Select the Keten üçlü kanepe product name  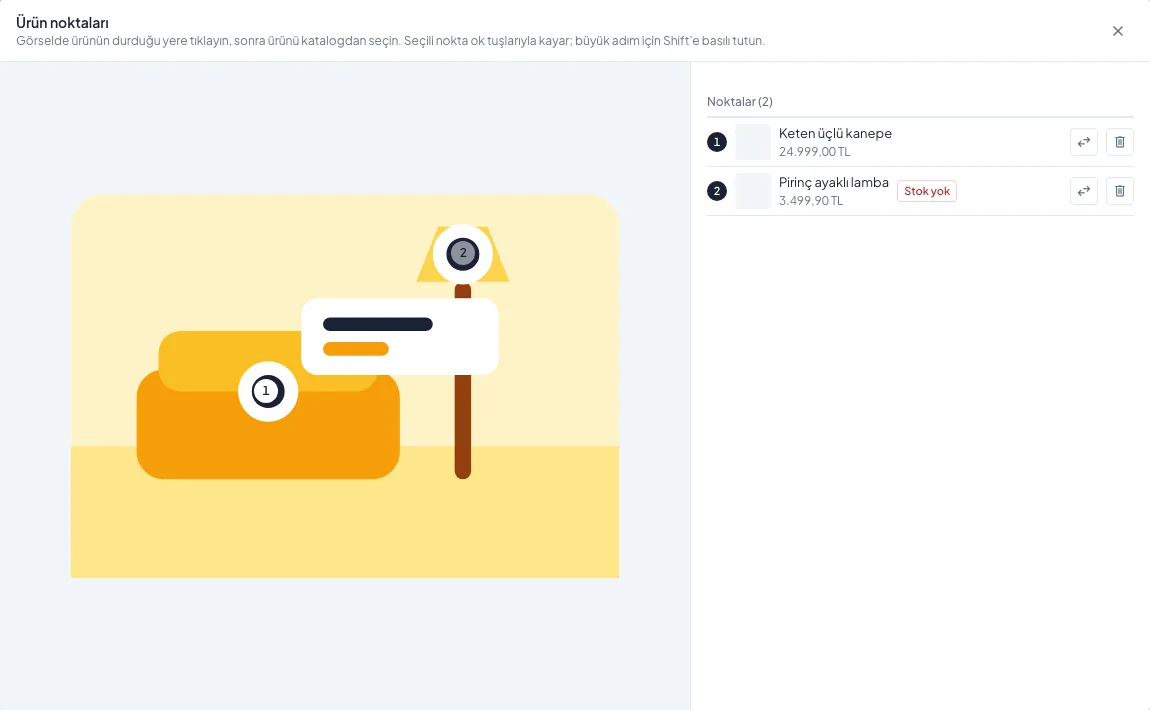click(x=835, y=133)
